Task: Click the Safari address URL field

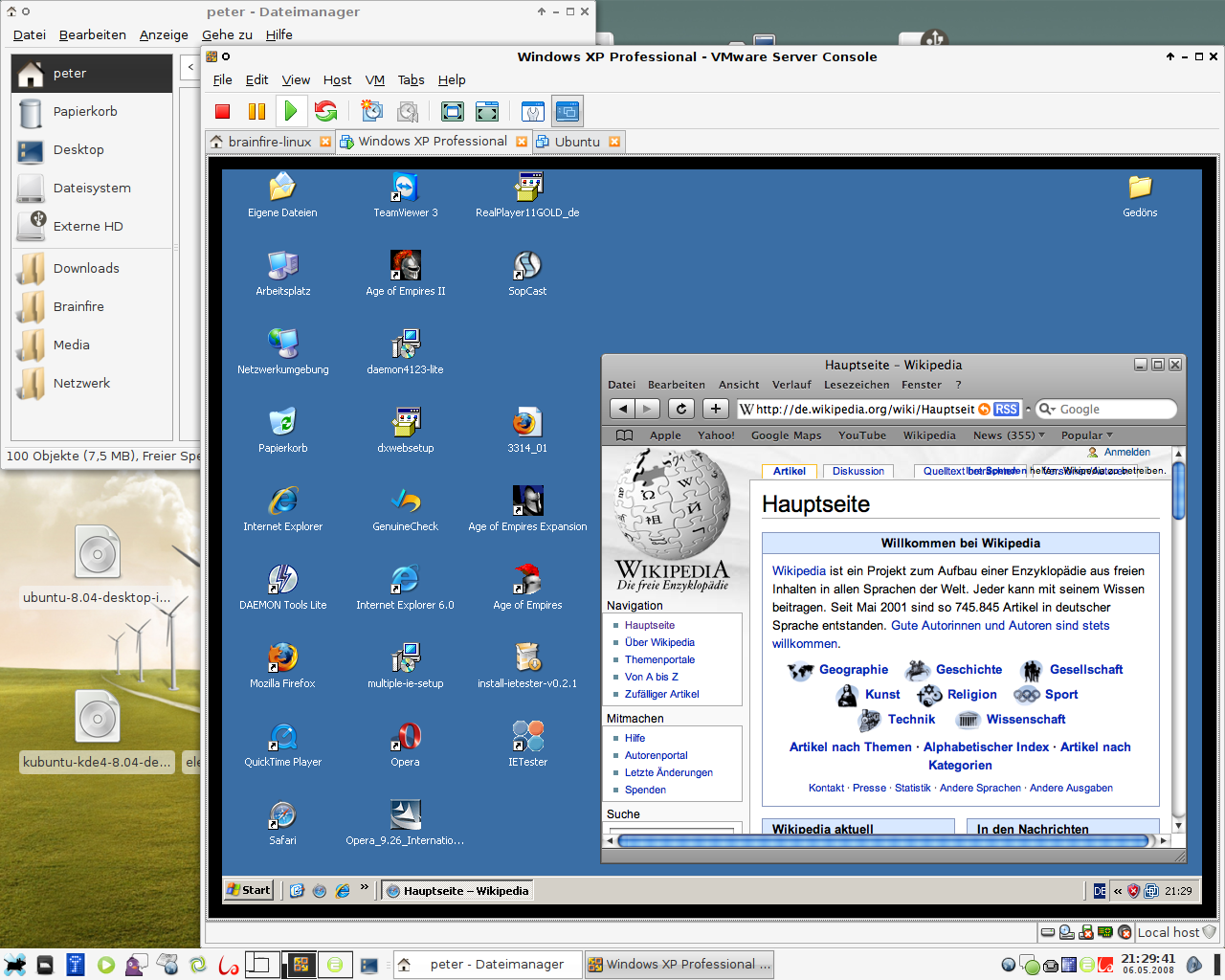Action: 865,409
